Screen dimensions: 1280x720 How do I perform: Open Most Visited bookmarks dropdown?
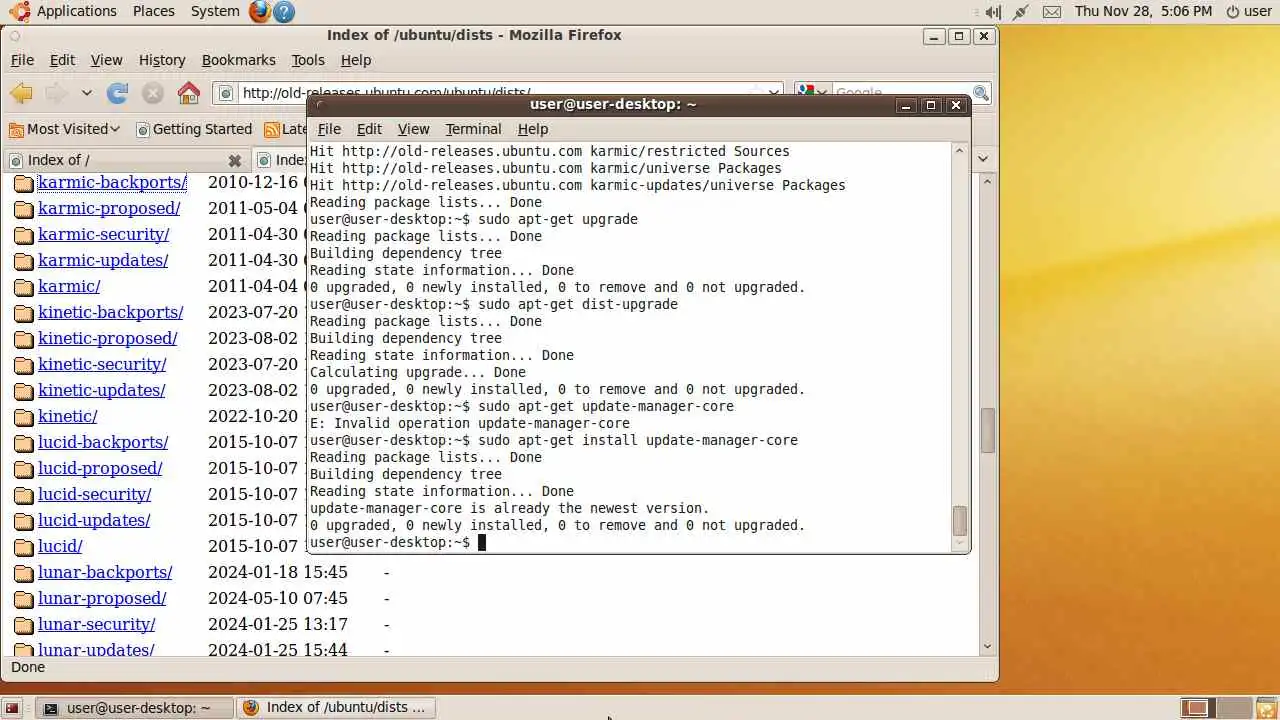(64, 129)
